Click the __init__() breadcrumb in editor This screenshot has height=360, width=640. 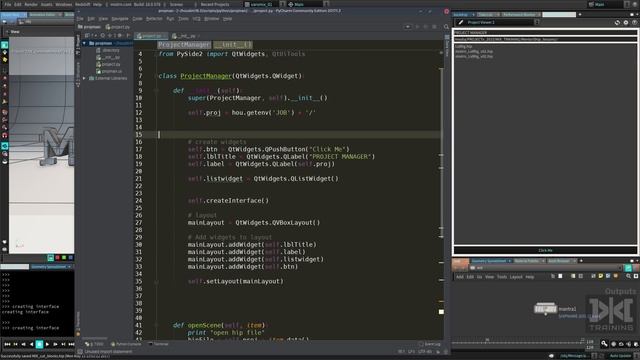click(x=233, y=44)
